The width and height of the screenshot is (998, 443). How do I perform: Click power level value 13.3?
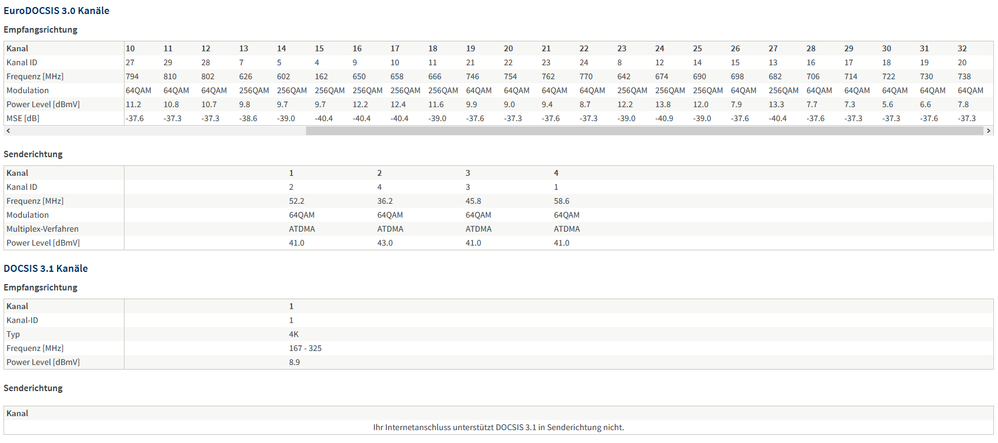777,104
